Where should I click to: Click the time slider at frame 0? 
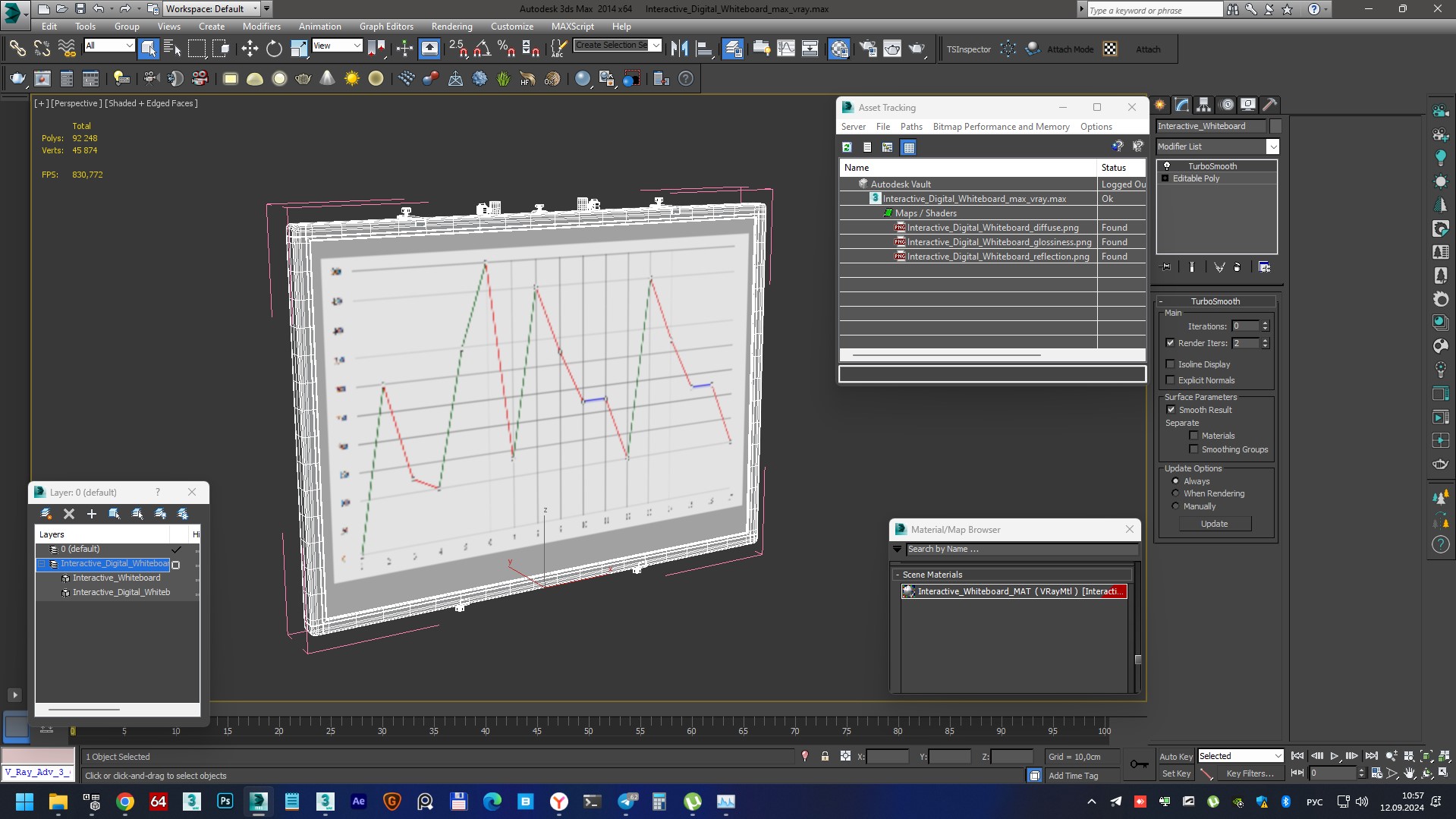[73, 731]
